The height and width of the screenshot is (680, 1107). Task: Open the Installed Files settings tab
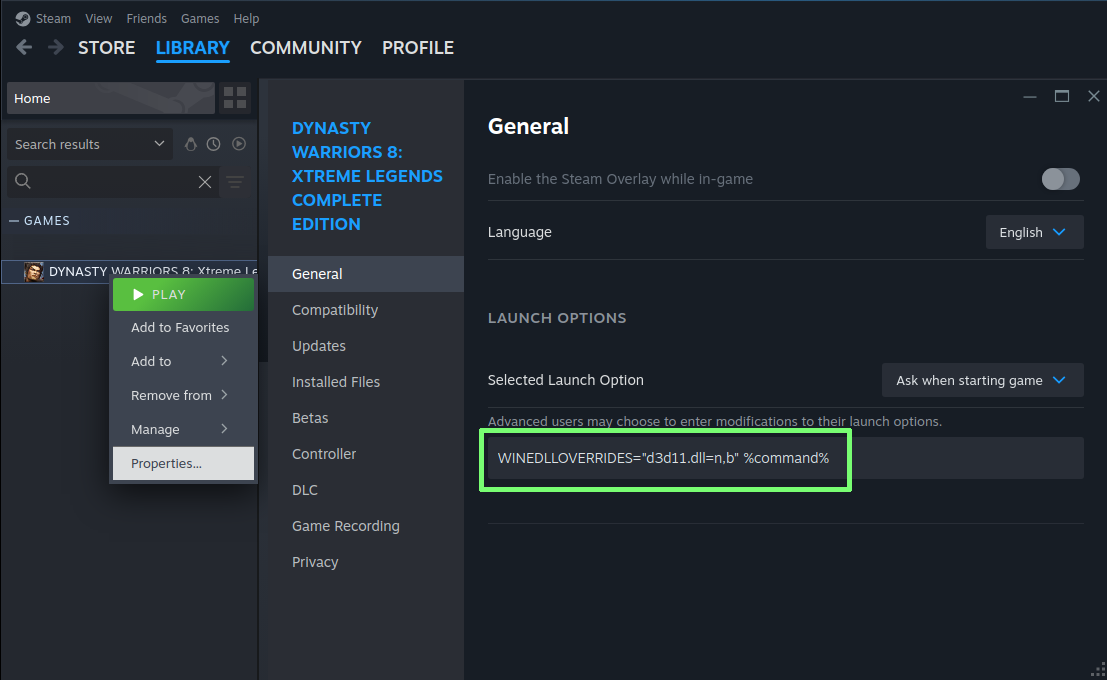pos(336,382)
